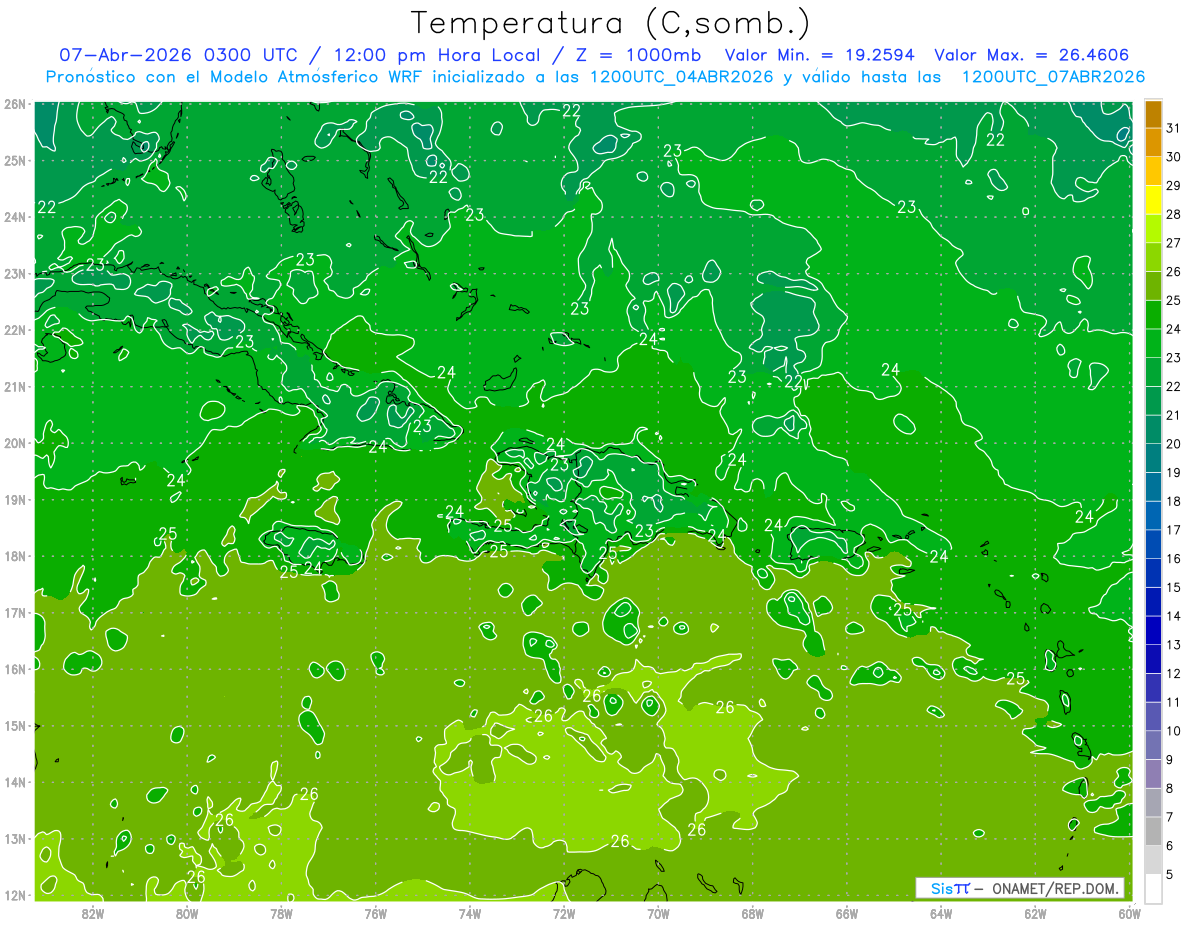
Task: Click the 26N latitude axis label
Action: [15, 104]
